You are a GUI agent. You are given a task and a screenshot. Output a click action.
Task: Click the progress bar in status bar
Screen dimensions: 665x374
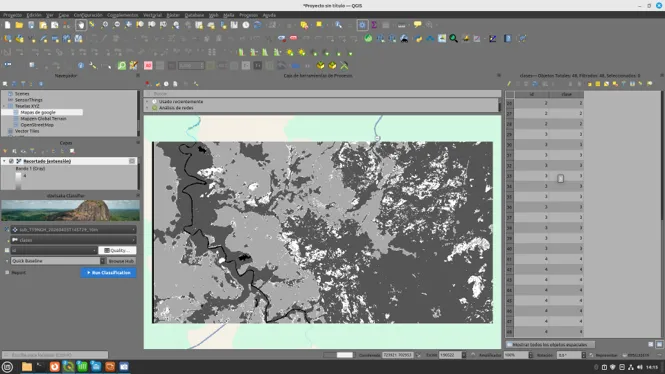[x=338, y=355]
